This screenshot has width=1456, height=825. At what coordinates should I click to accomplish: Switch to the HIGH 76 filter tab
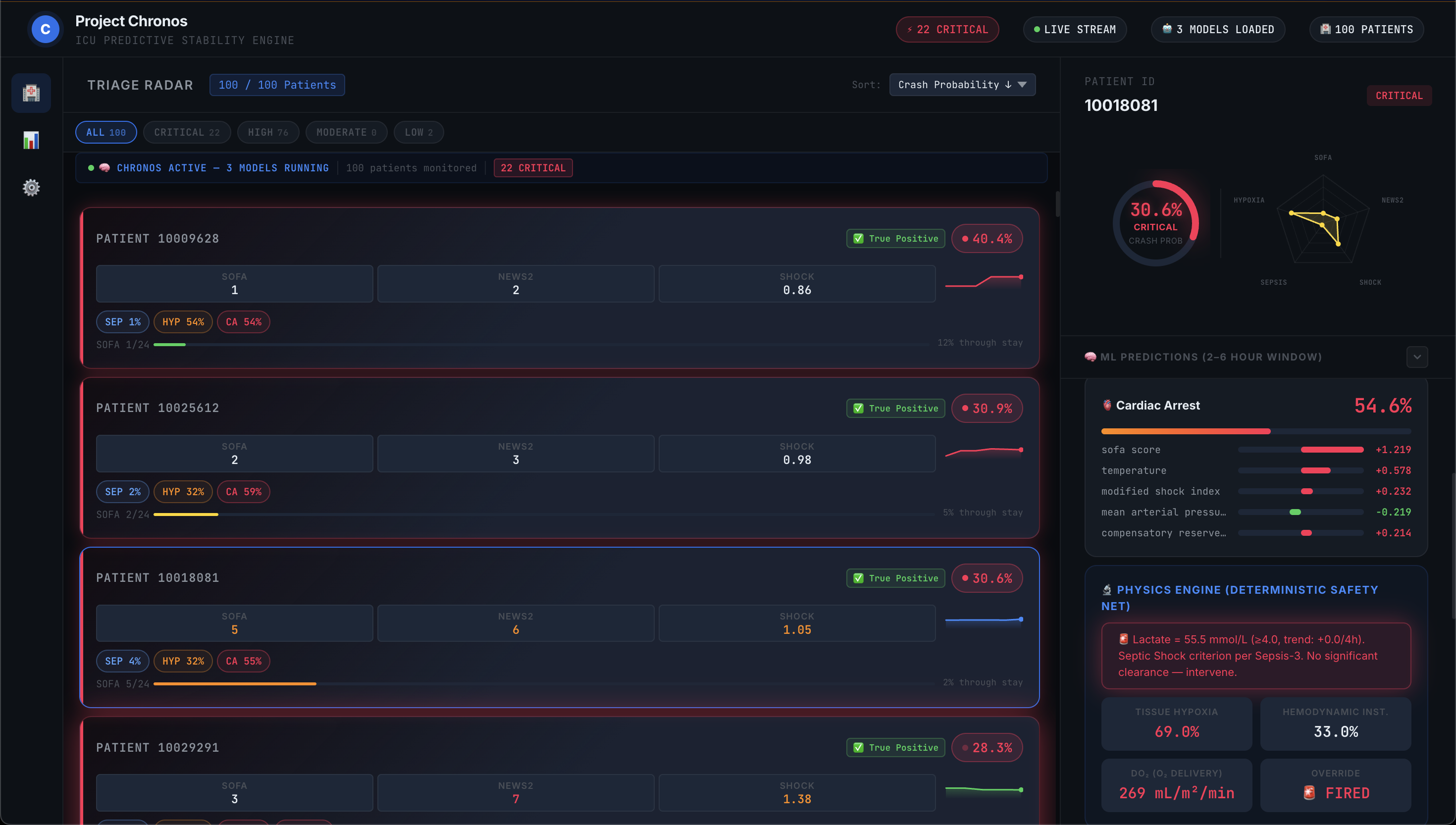tap(267, 132)
